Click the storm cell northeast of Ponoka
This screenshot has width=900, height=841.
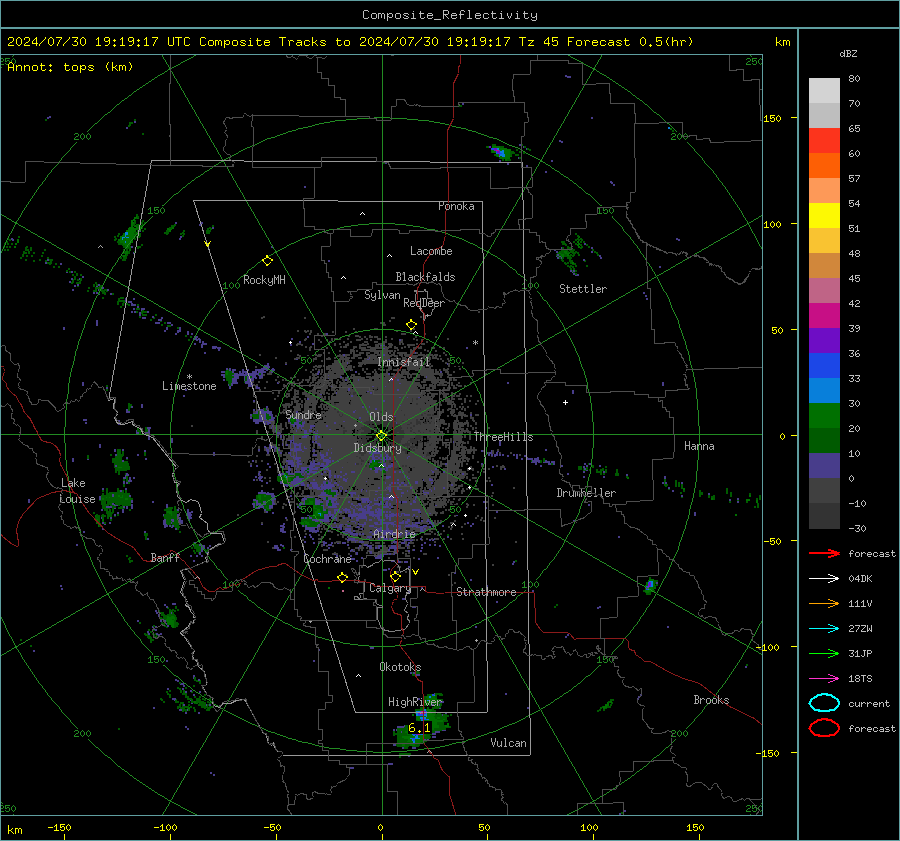[502, 153]
